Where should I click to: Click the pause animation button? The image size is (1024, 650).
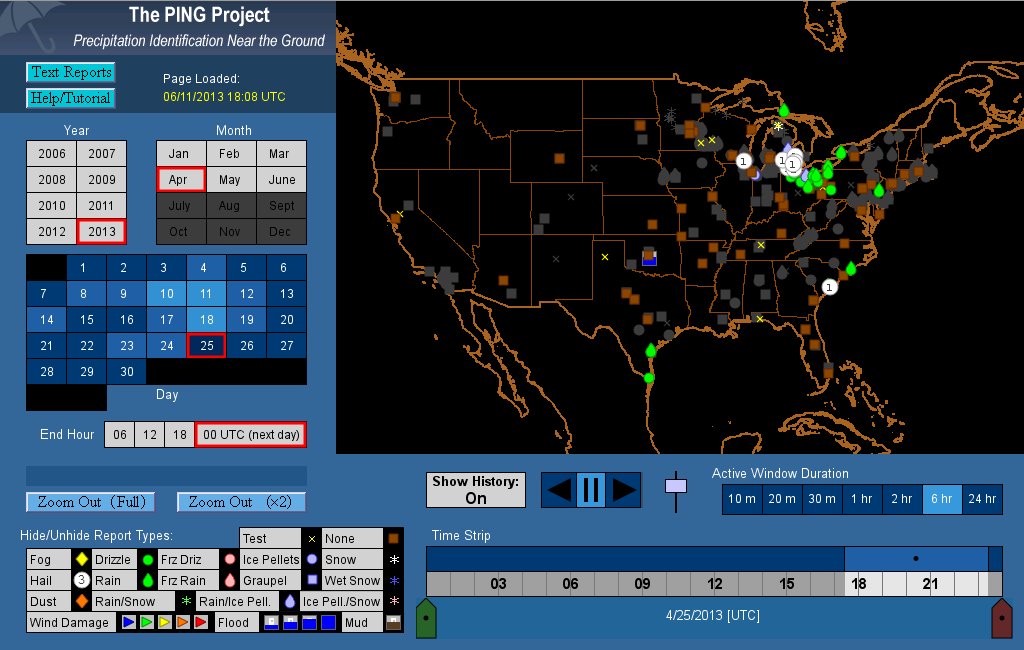pyautogui.click(x=590, y=489)
